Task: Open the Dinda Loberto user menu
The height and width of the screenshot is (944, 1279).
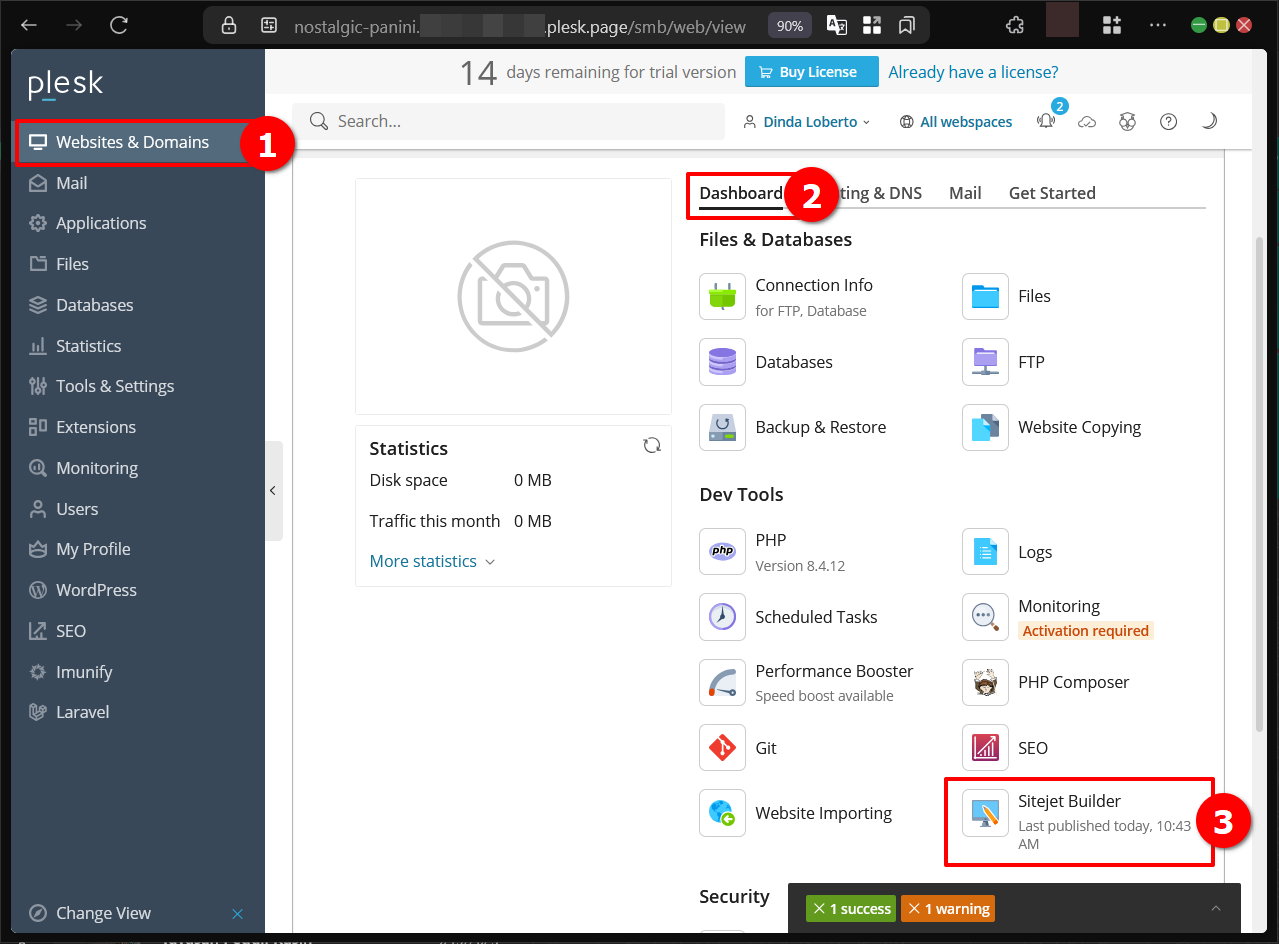Action: click(807, 122)
